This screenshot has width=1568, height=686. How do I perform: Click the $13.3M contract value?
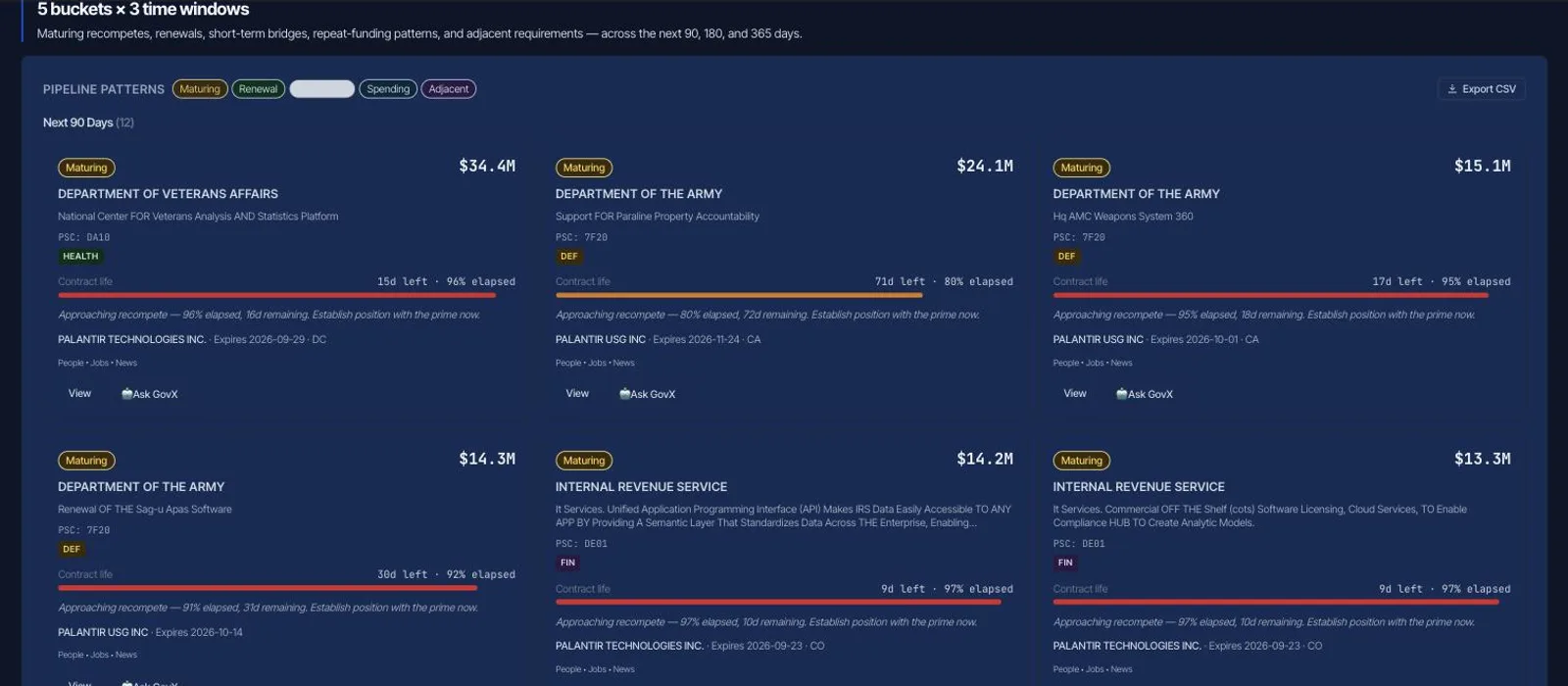point(1483,459)
